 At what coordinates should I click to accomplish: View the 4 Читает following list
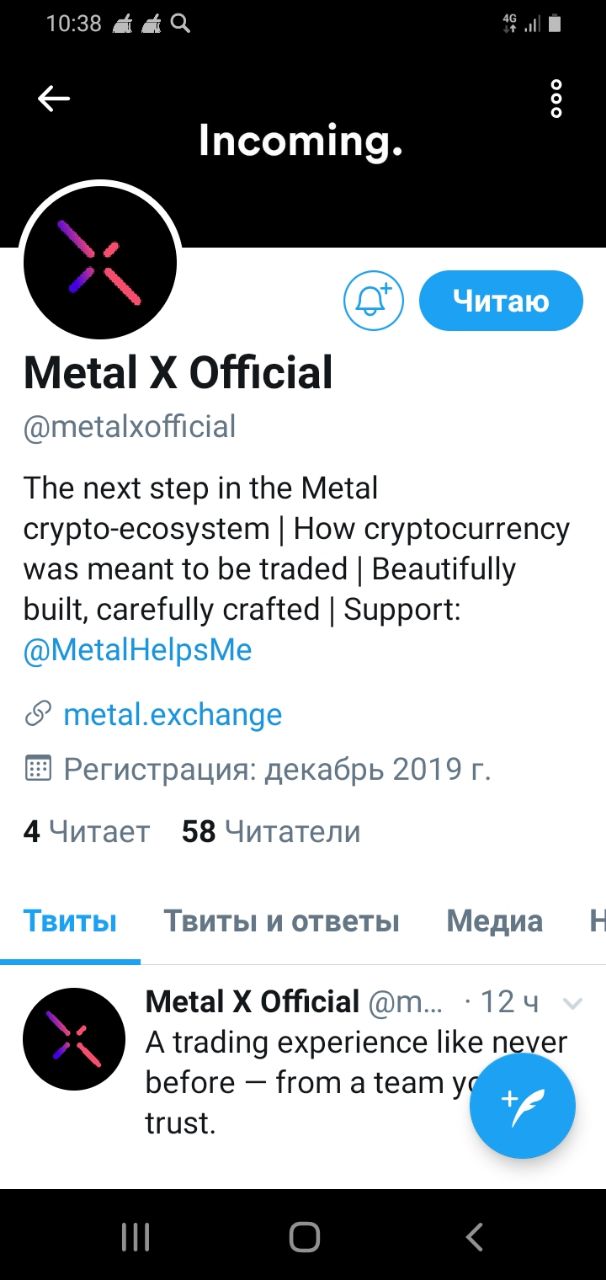(86, 831)
